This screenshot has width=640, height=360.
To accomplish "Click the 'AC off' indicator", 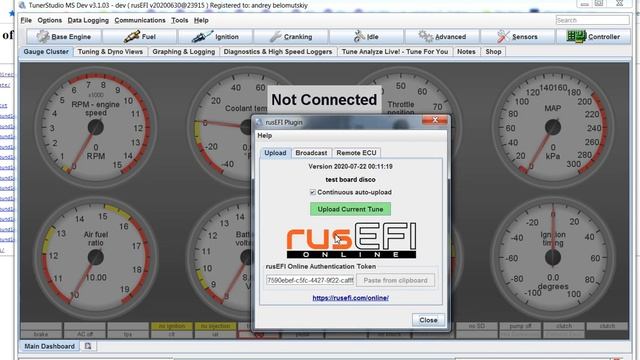I will 84,334.
